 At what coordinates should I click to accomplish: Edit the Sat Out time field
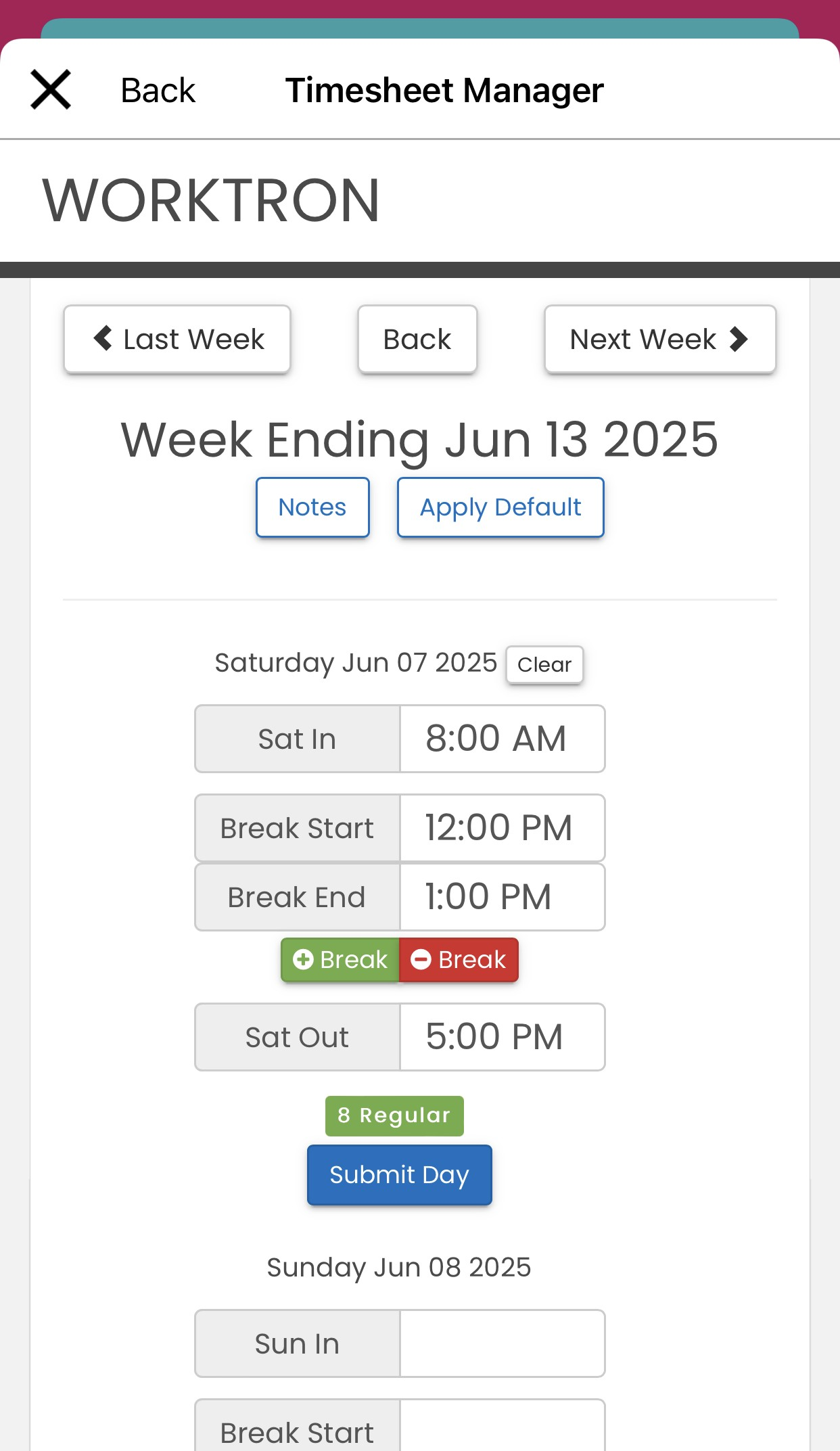pos(503,1037)
